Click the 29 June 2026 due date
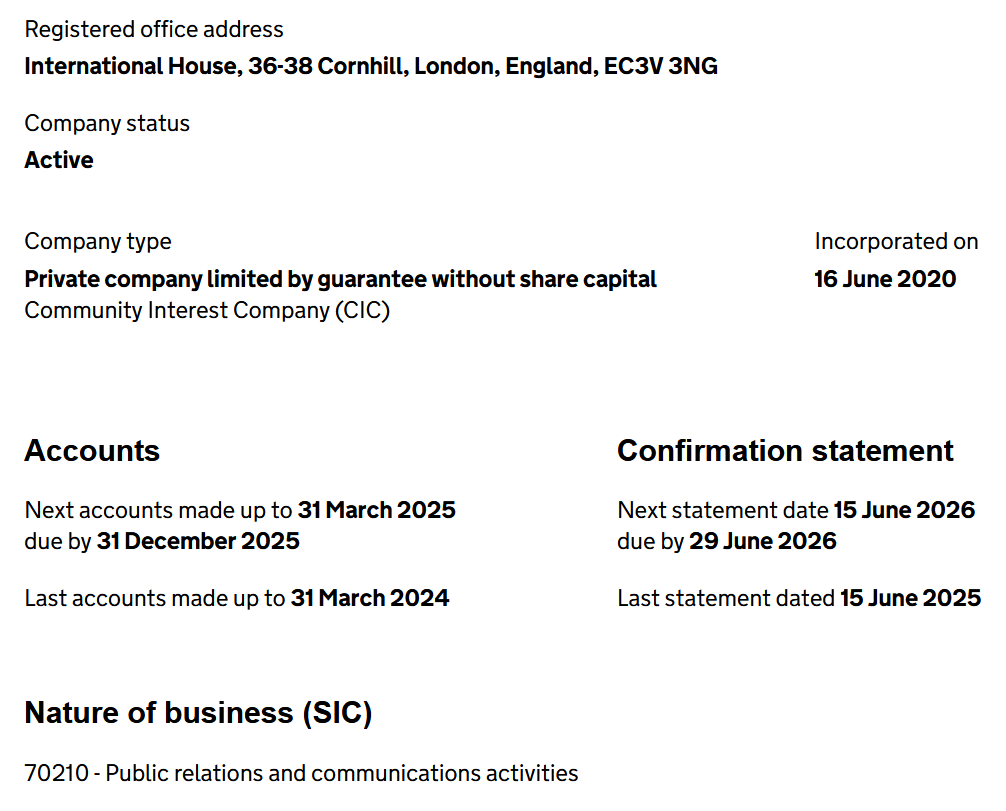 click(763, 541)
